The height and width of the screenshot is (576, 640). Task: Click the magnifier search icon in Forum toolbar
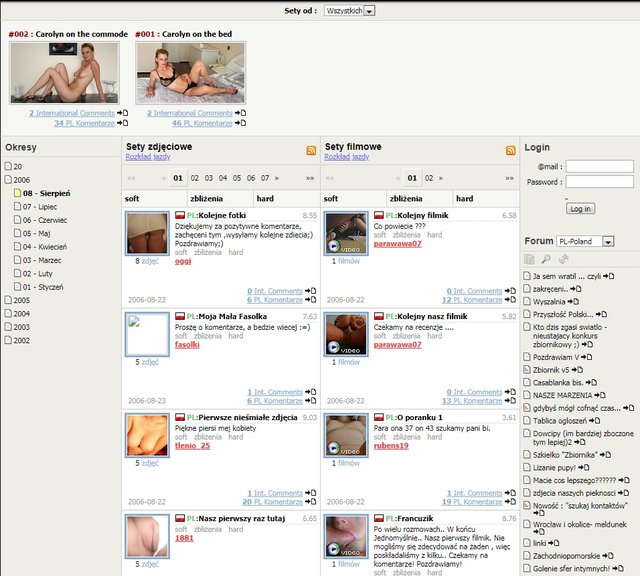coord(546,259)
